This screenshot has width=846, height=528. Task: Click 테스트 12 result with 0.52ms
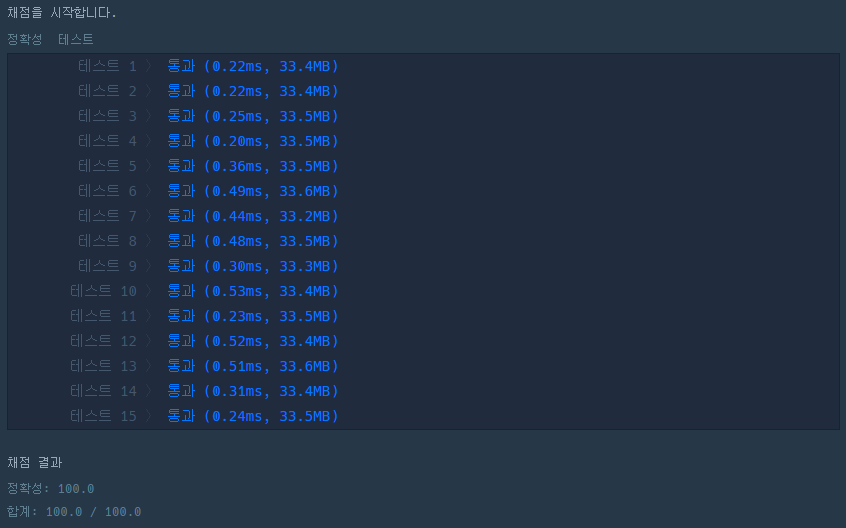coord(253,341)
